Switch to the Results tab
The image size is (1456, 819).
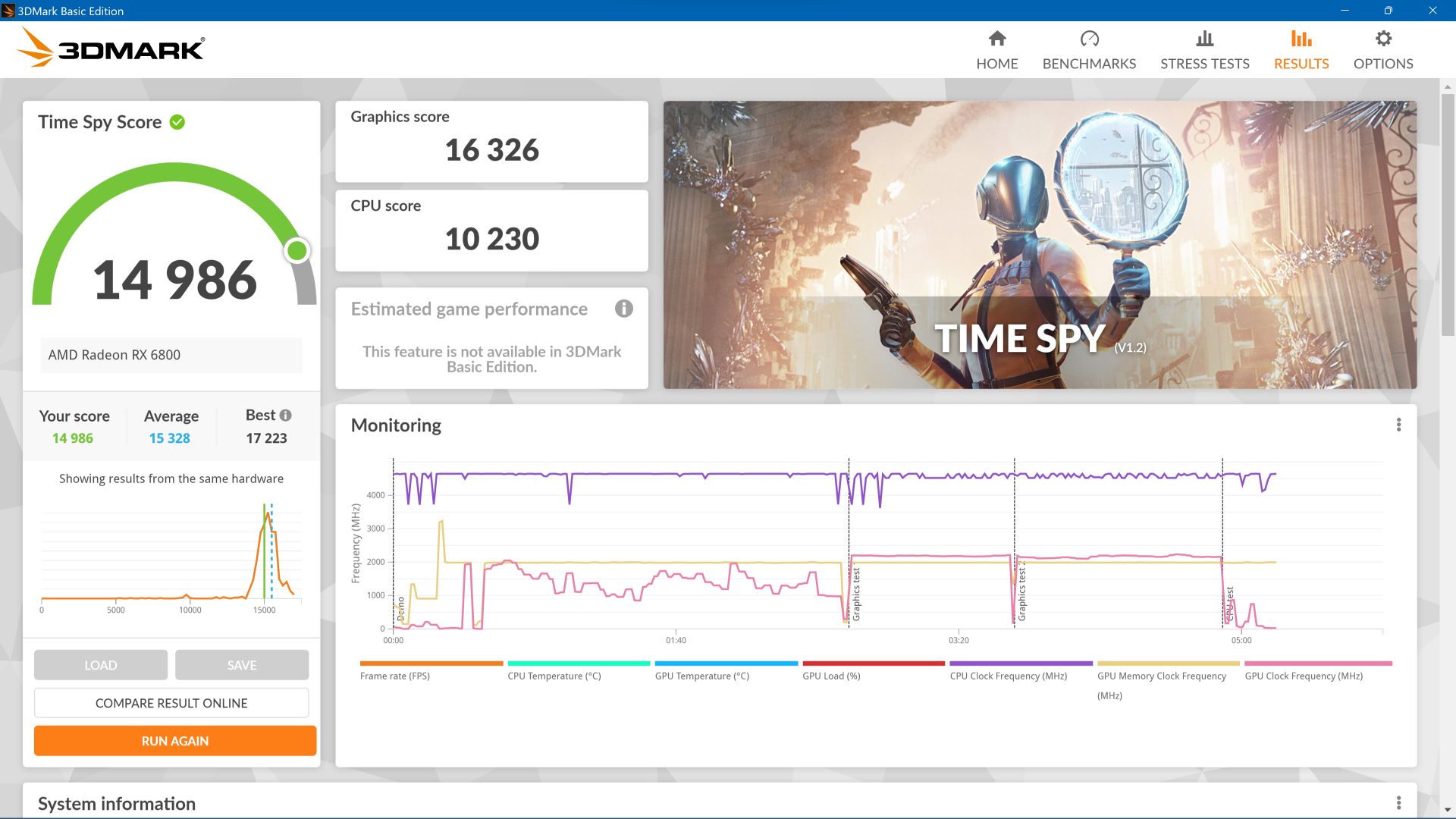click(1301, 50)
